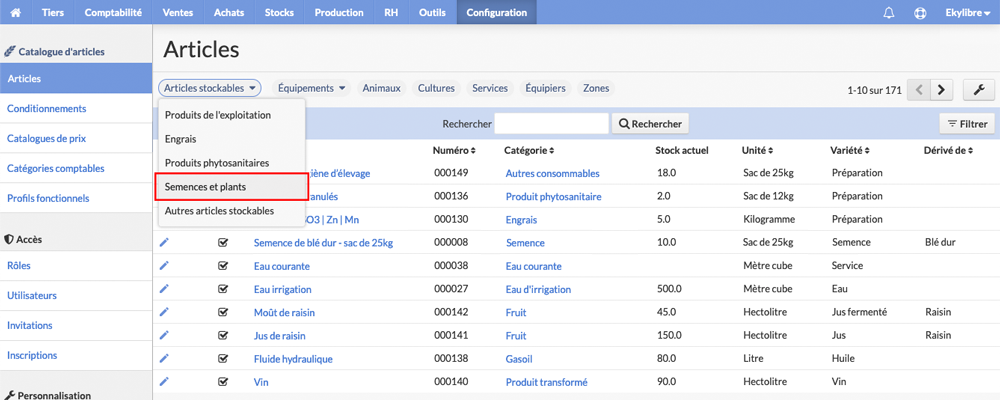Open the Ventes top menu
Screen dimensions: 1000x400
(x=177, y=12)
